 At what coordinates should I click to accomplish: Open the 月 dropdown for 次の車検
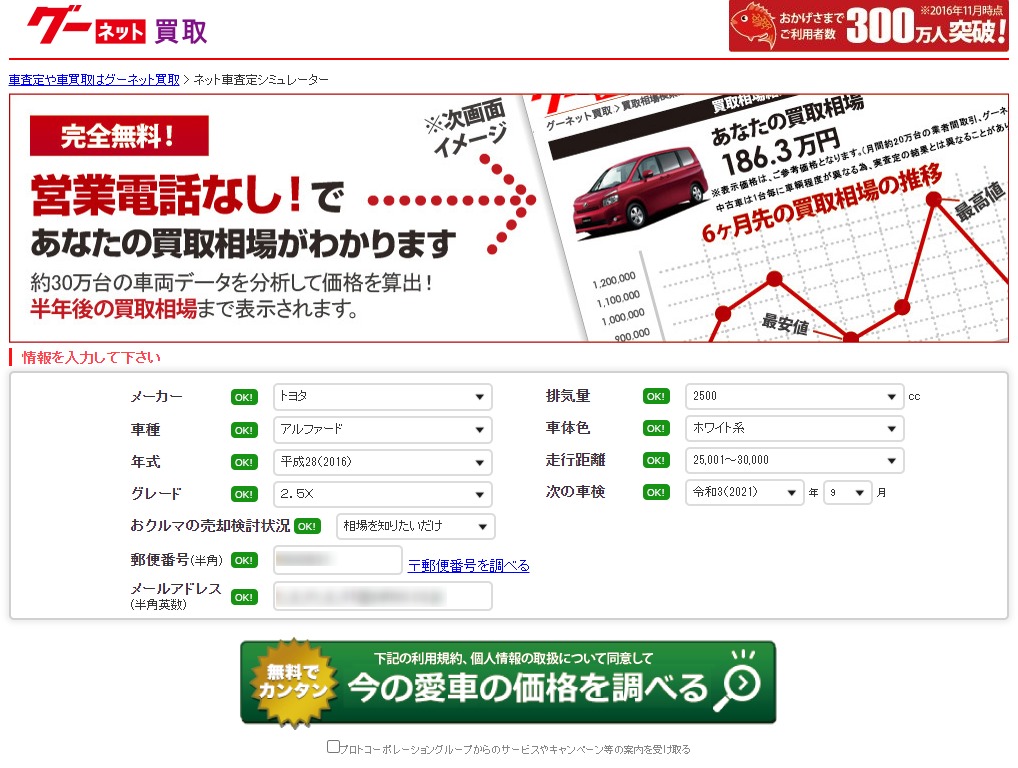tap(846, 492)
